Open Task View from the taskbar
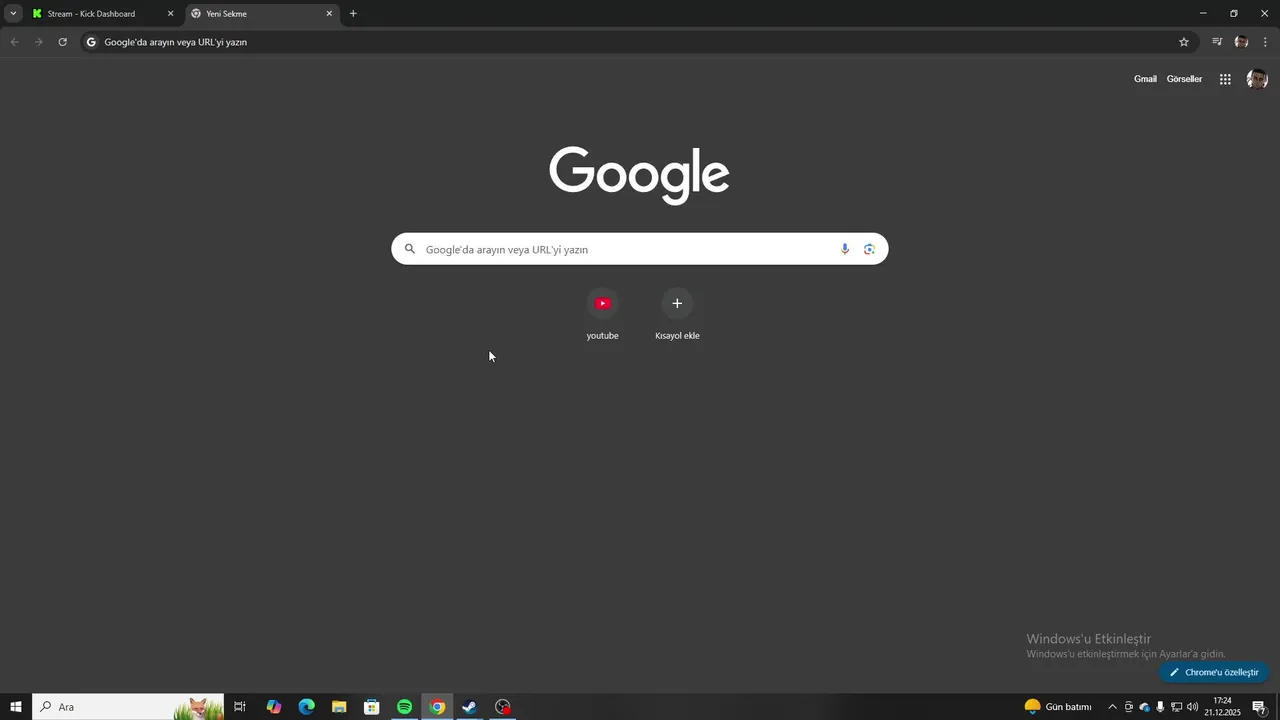The image size is (1280, 720). pyautogui.click(x=240, y=707)
